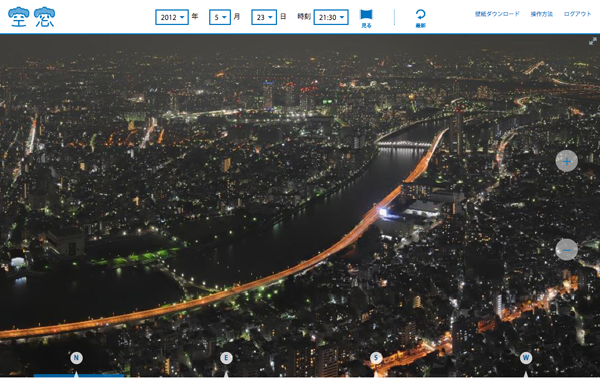Select the West compass marker

pyautogui.click(x=526, y=358)
